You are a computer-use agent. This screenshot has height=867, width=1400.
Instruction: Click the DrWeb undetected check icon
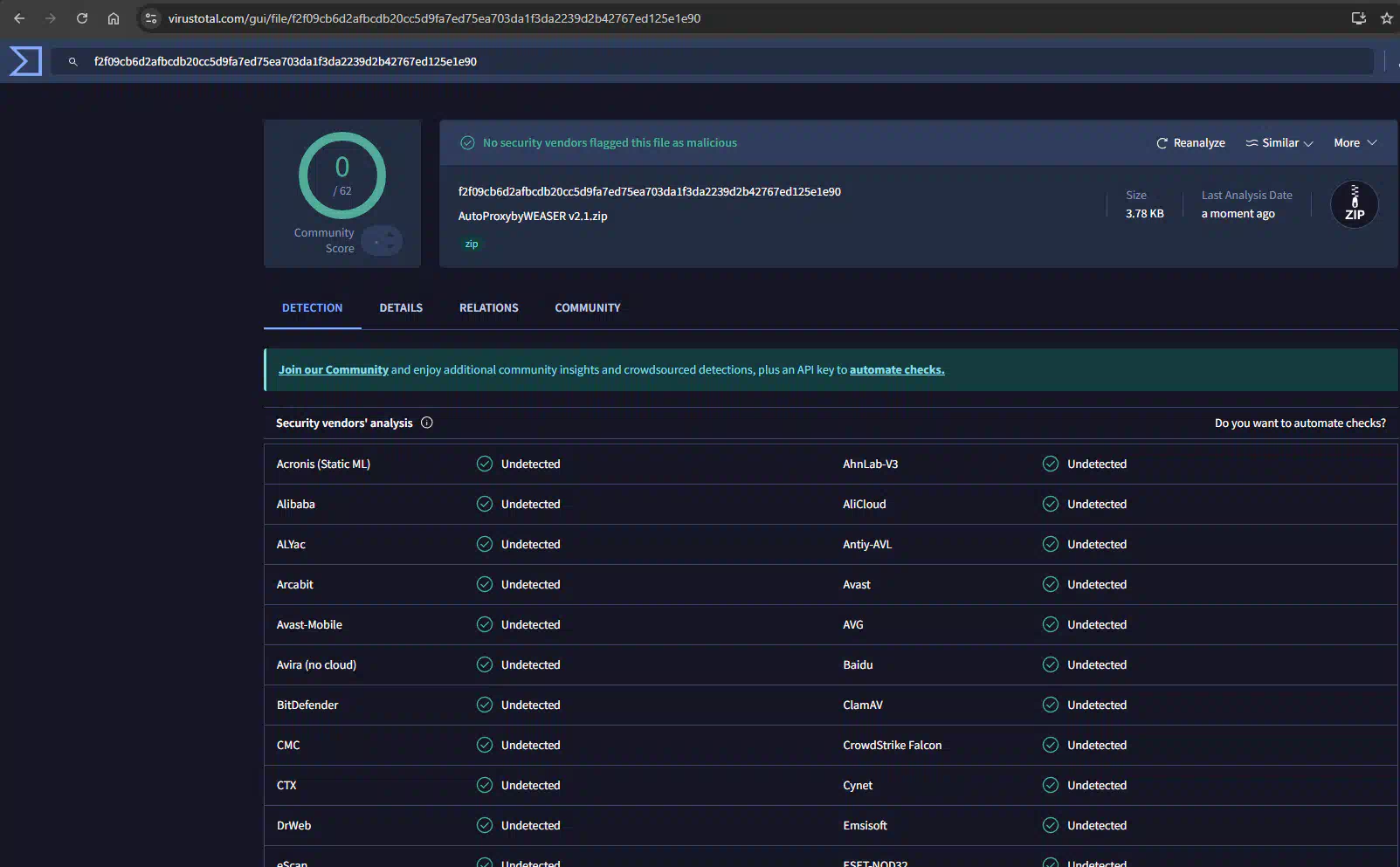[x=485, y=825]
